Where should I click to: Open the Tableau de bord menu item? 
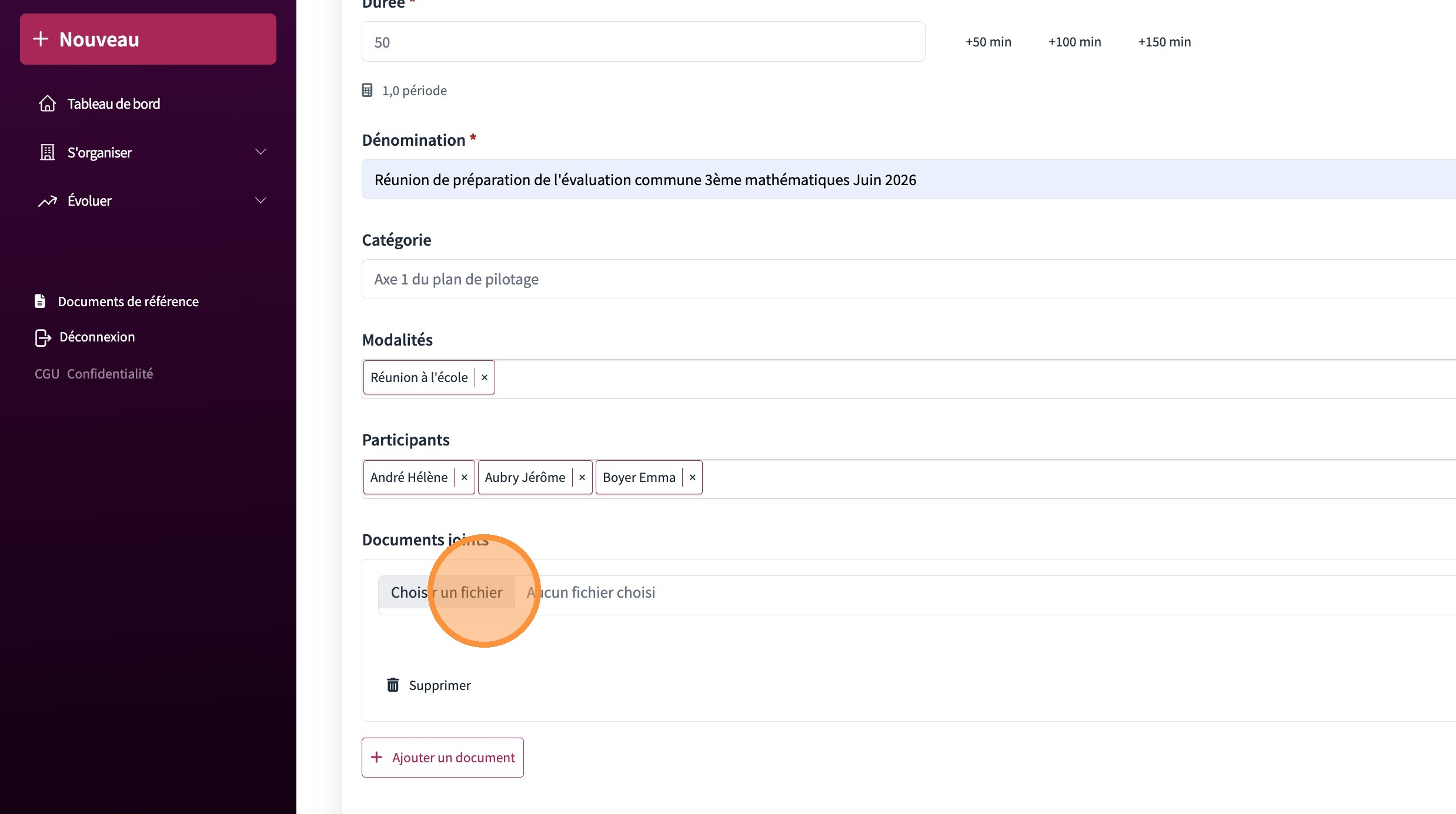113,103
